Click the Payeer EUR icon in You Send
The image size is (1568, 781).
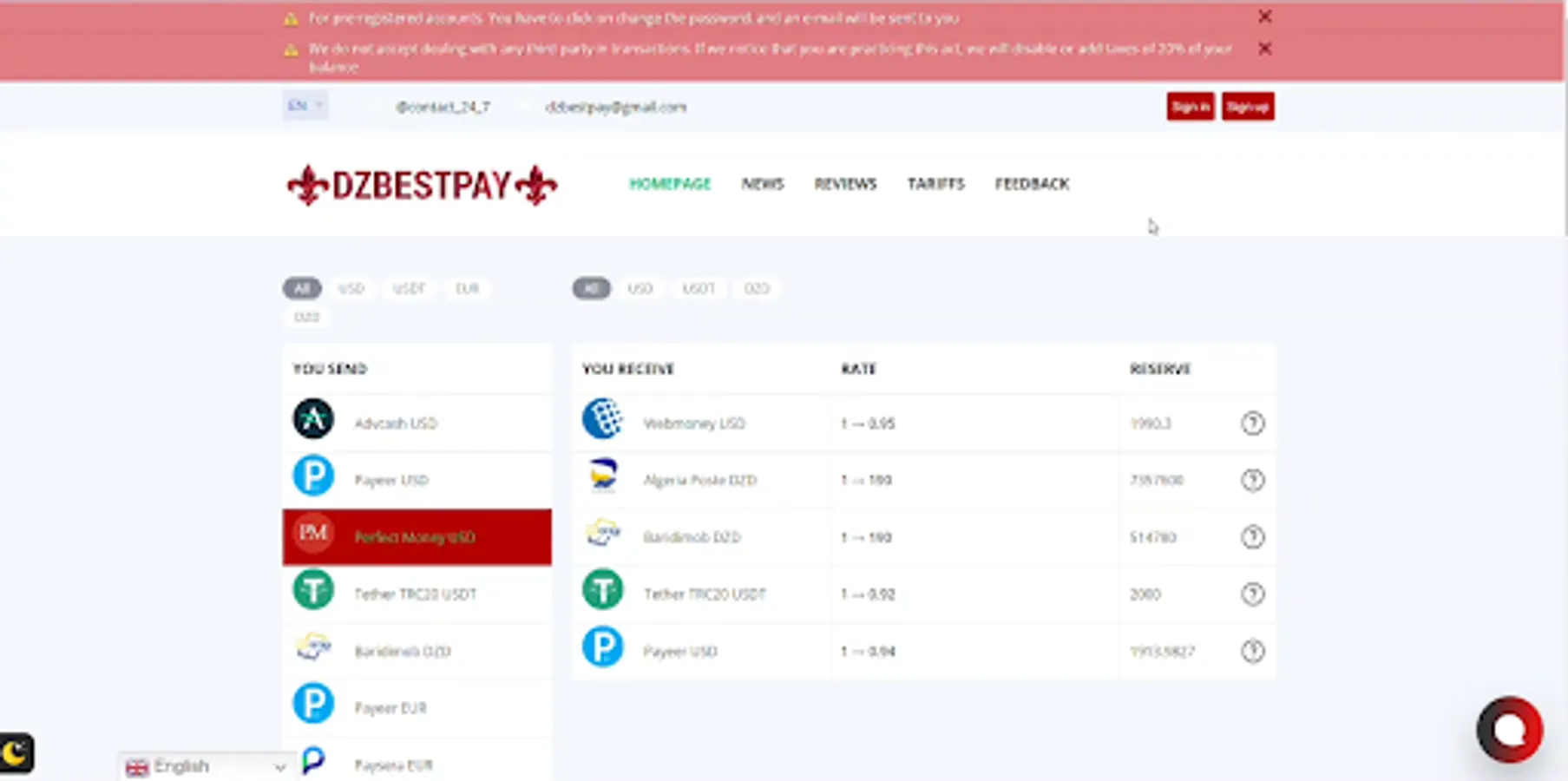tap(313, 704)
